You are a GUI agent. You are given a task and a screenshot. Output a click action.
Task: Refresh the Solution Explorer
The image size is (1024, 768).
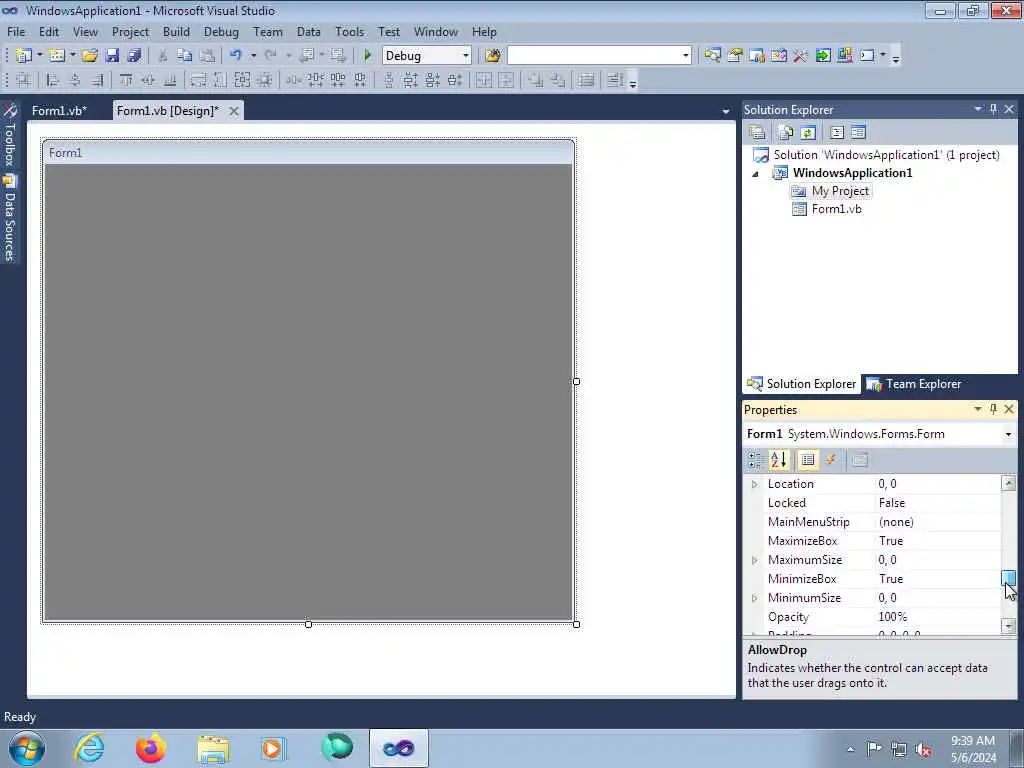808,133
